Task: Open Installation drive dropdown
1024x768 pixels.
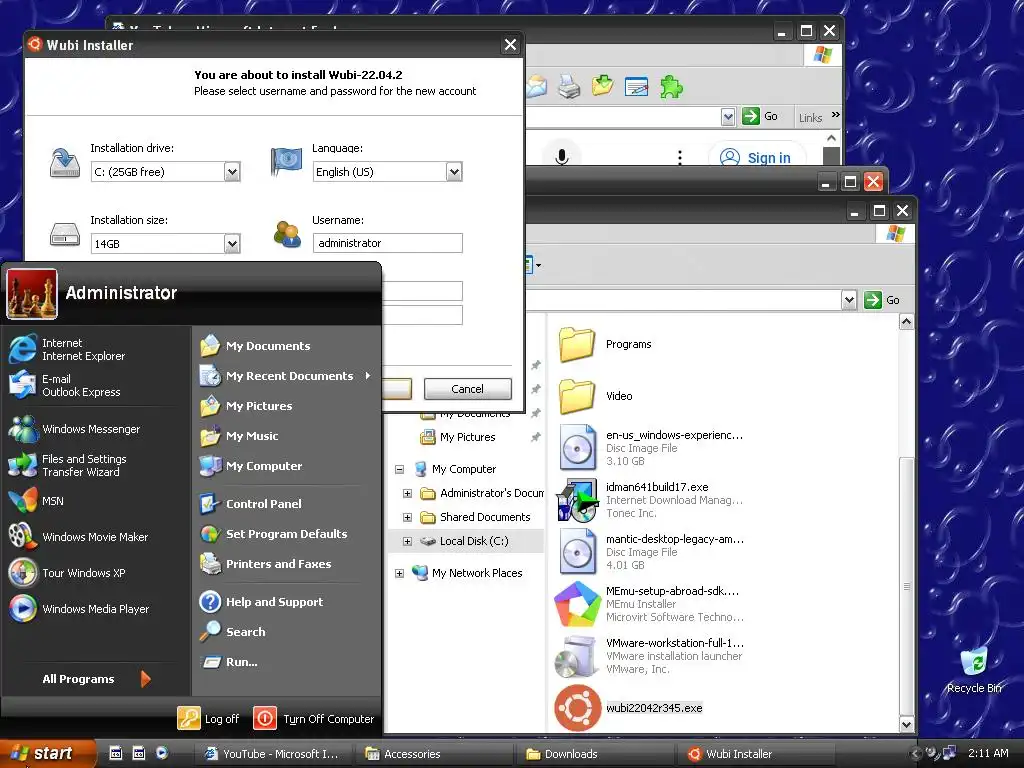Action: 232,172
